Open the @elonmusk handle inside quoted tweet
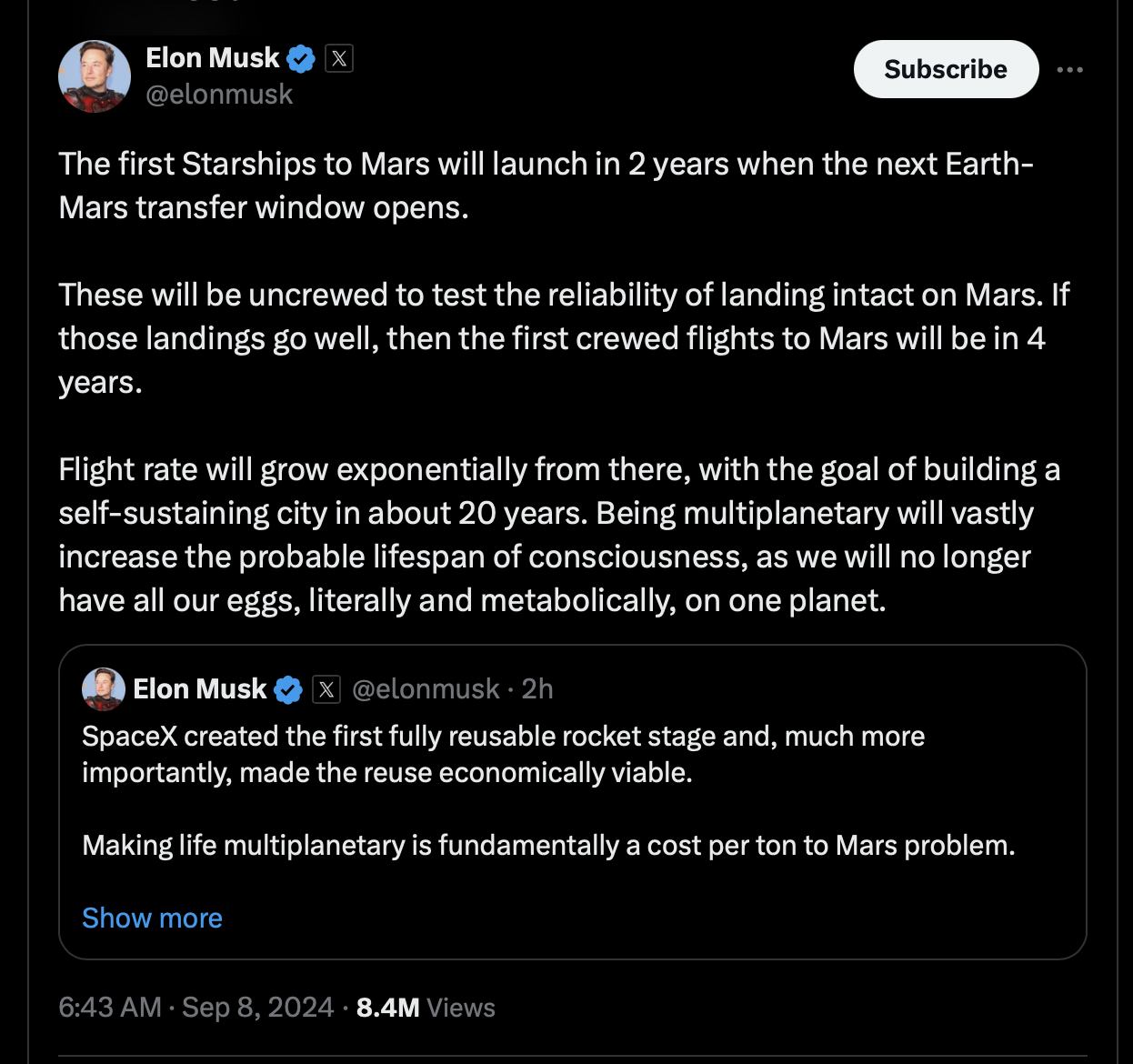The image size is (1133, 1064). click(x=426, y=689)
